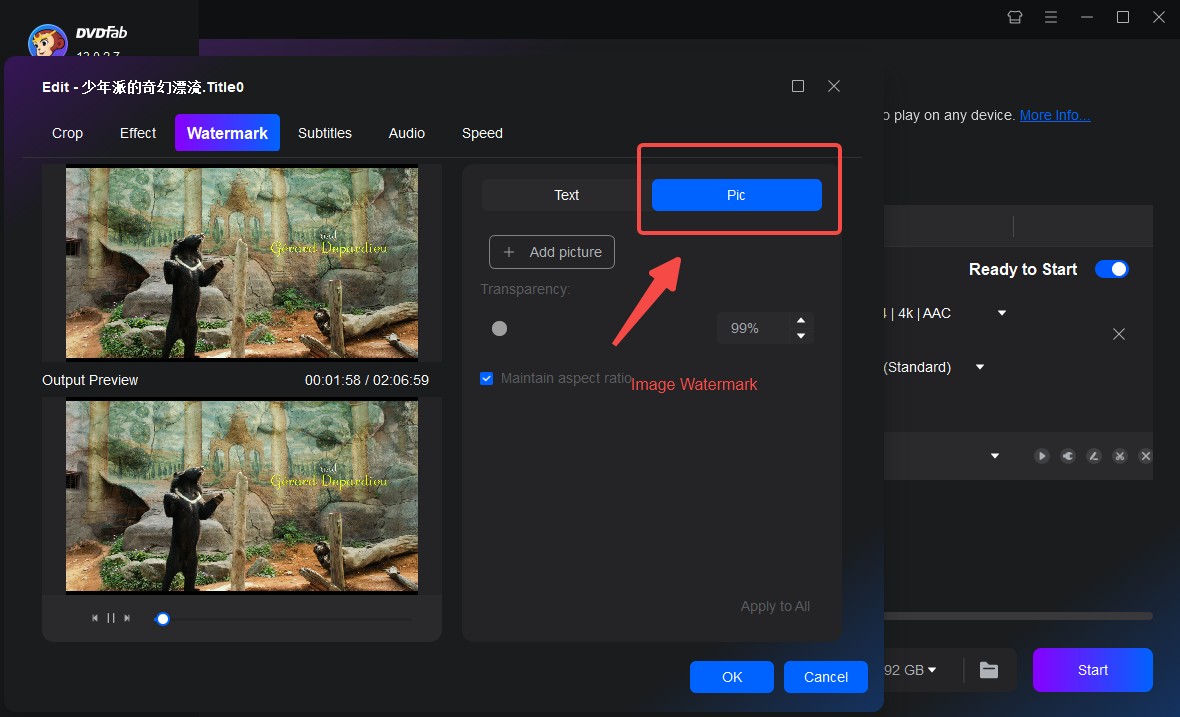Toggle the Ready to Start switch
This screenshot has width=1180, height=717.
1112,269
